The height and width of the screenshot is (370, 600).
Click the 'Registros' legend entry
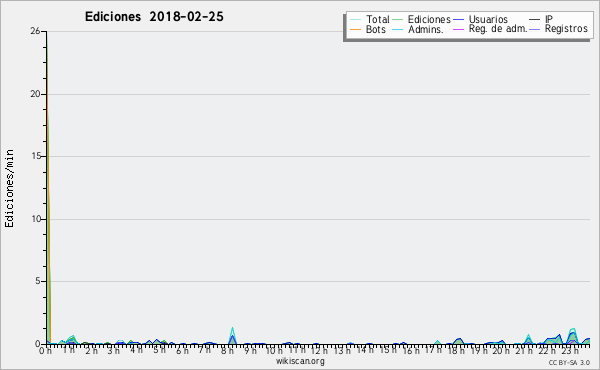(x=566, y=29)
